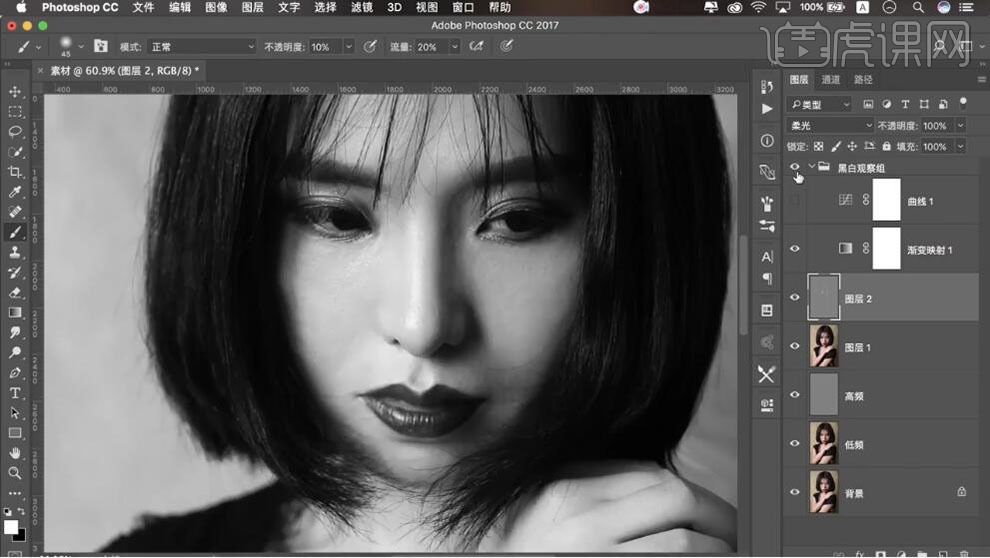Click the 图层 1 layer thumbnail

point(825,346)
